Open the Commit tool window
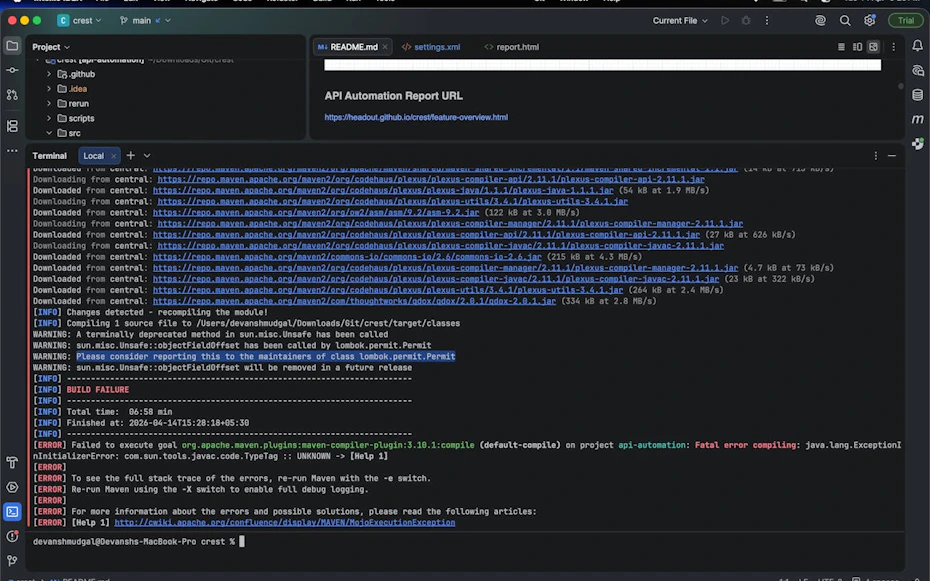Image resolution: width=930 pixels, height=581 pixels. coord(12,70)
